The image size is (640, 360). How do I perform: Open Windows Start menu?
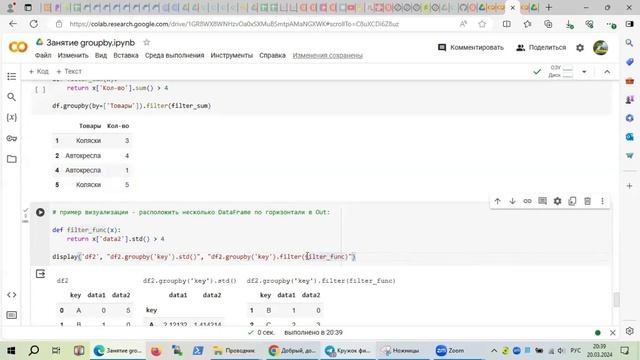(11, 351)
